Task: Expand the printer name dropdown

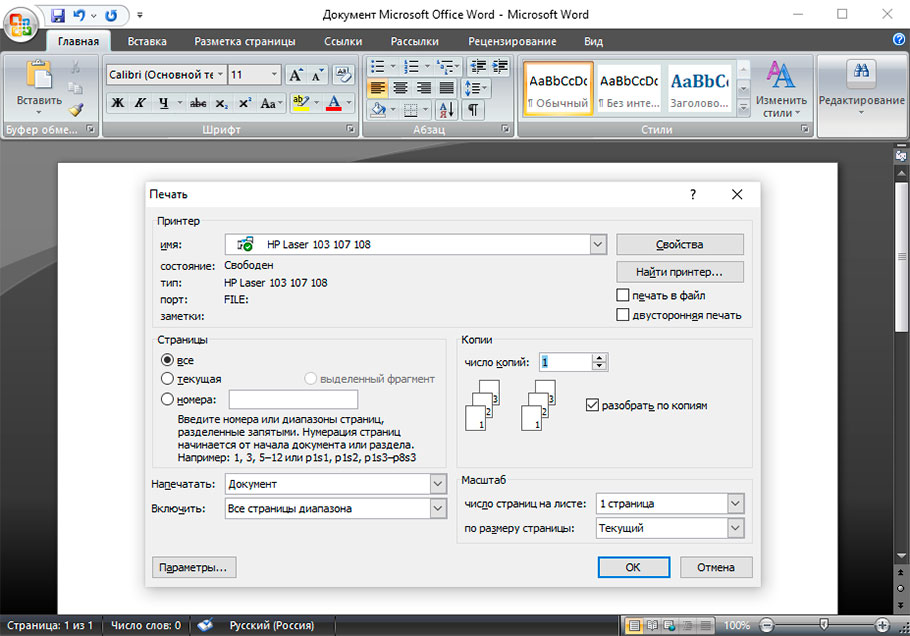Action: [x=598, y=244]
